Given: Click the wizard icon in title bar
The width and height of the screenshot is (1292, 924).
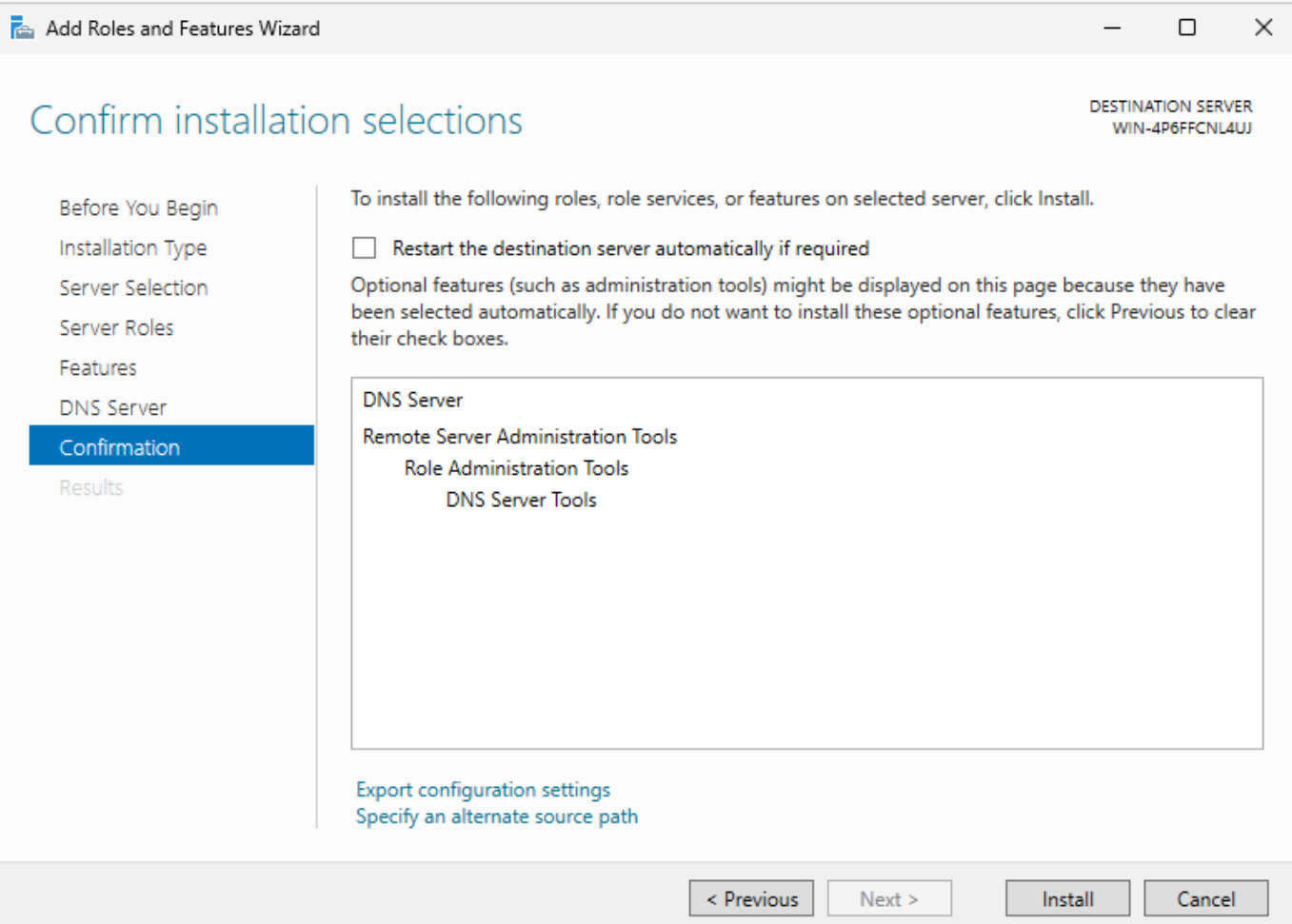Looking at the screenshot, I should [22, 29].
